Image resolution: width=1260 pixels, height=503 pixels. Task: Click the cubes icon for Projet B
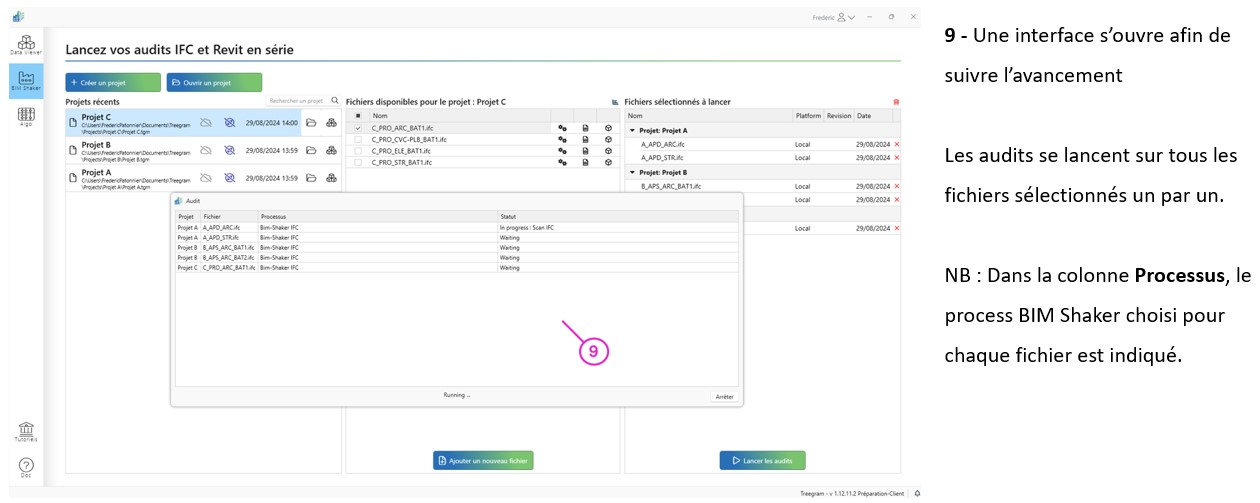tap(331, 150)
